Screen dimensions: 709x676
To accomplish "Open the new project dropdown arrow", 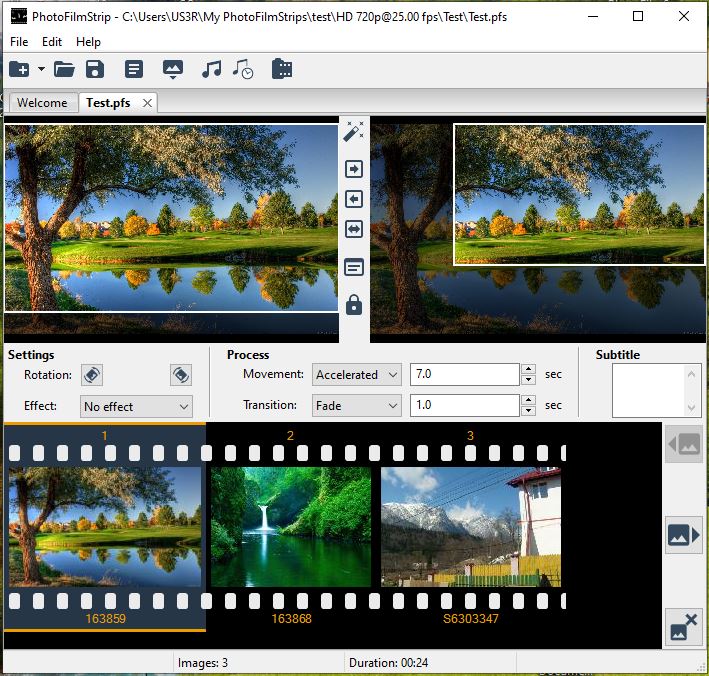I will click(41, 69).
